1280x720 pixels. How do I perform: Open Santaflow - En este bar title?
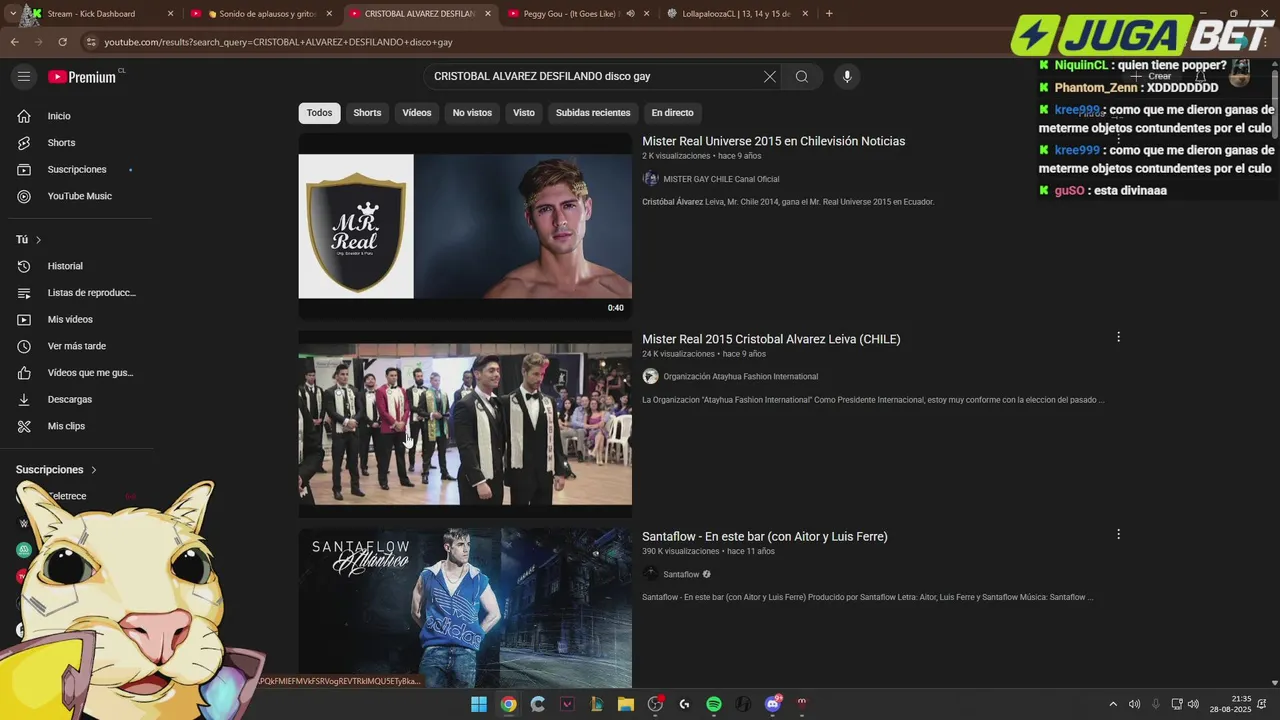(764, 537)
